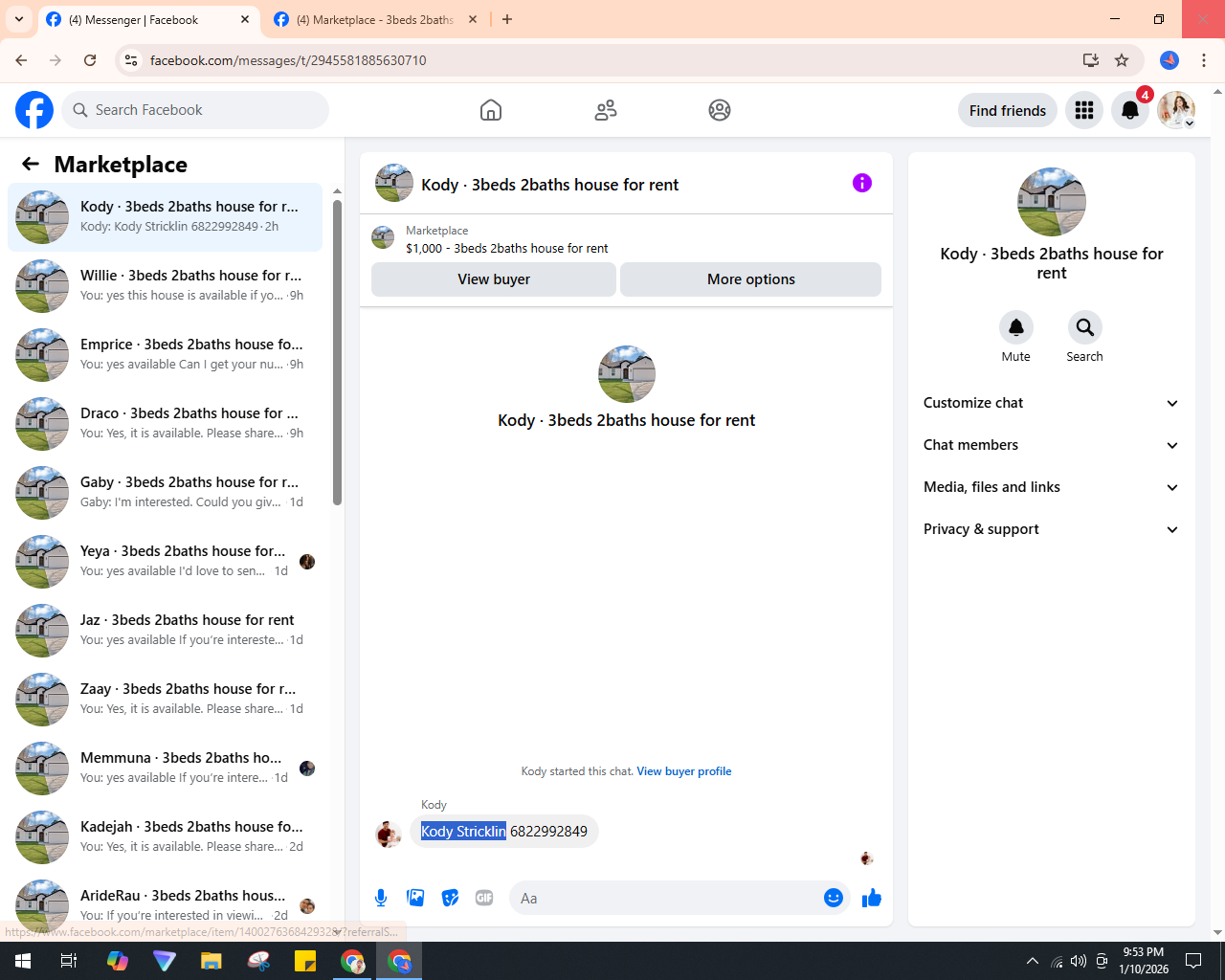View site information icon in address bar

click(x=131, y=60)
